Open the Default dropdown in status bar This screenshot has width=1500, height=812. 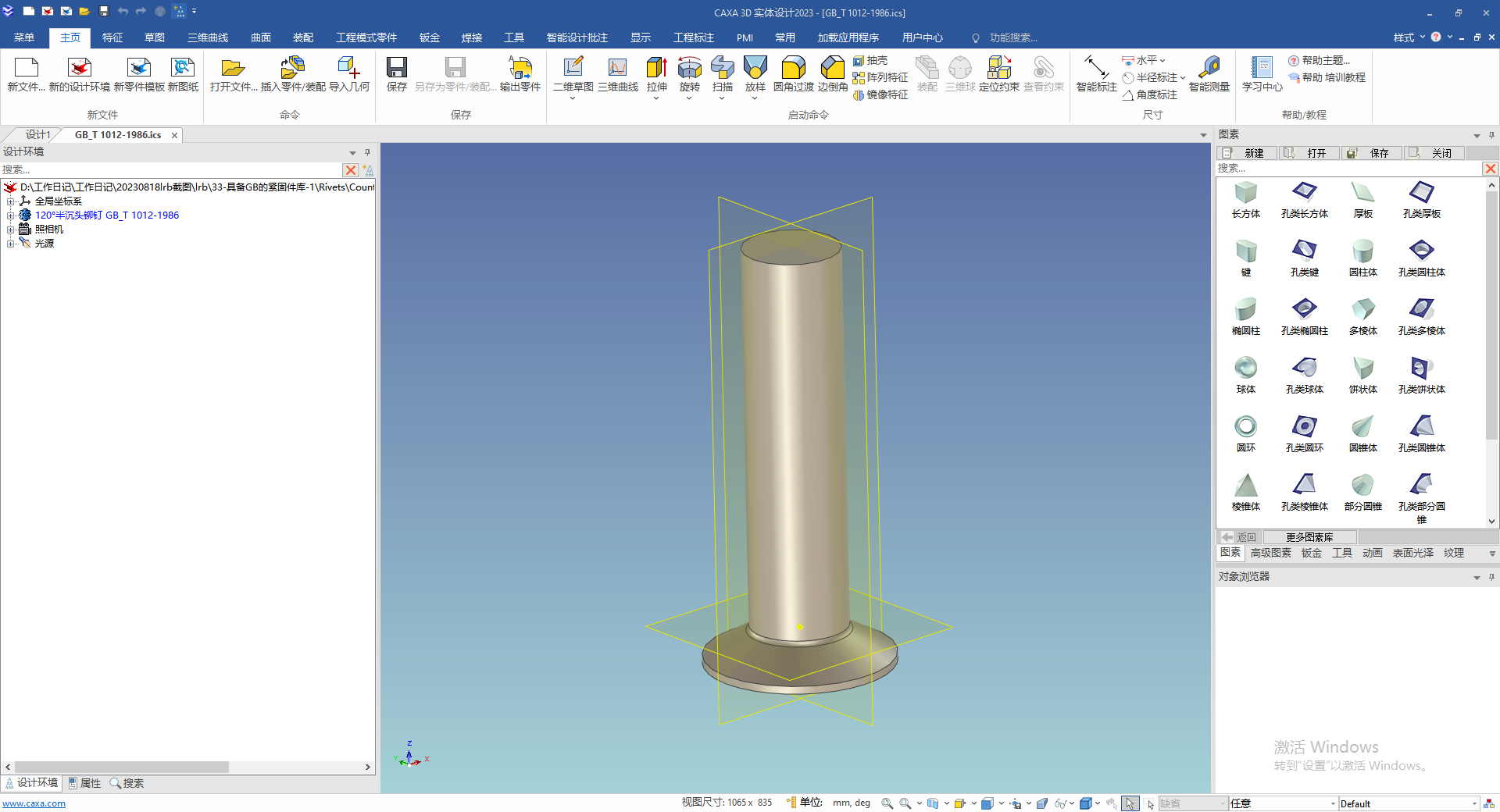[x=1474, y=803]
